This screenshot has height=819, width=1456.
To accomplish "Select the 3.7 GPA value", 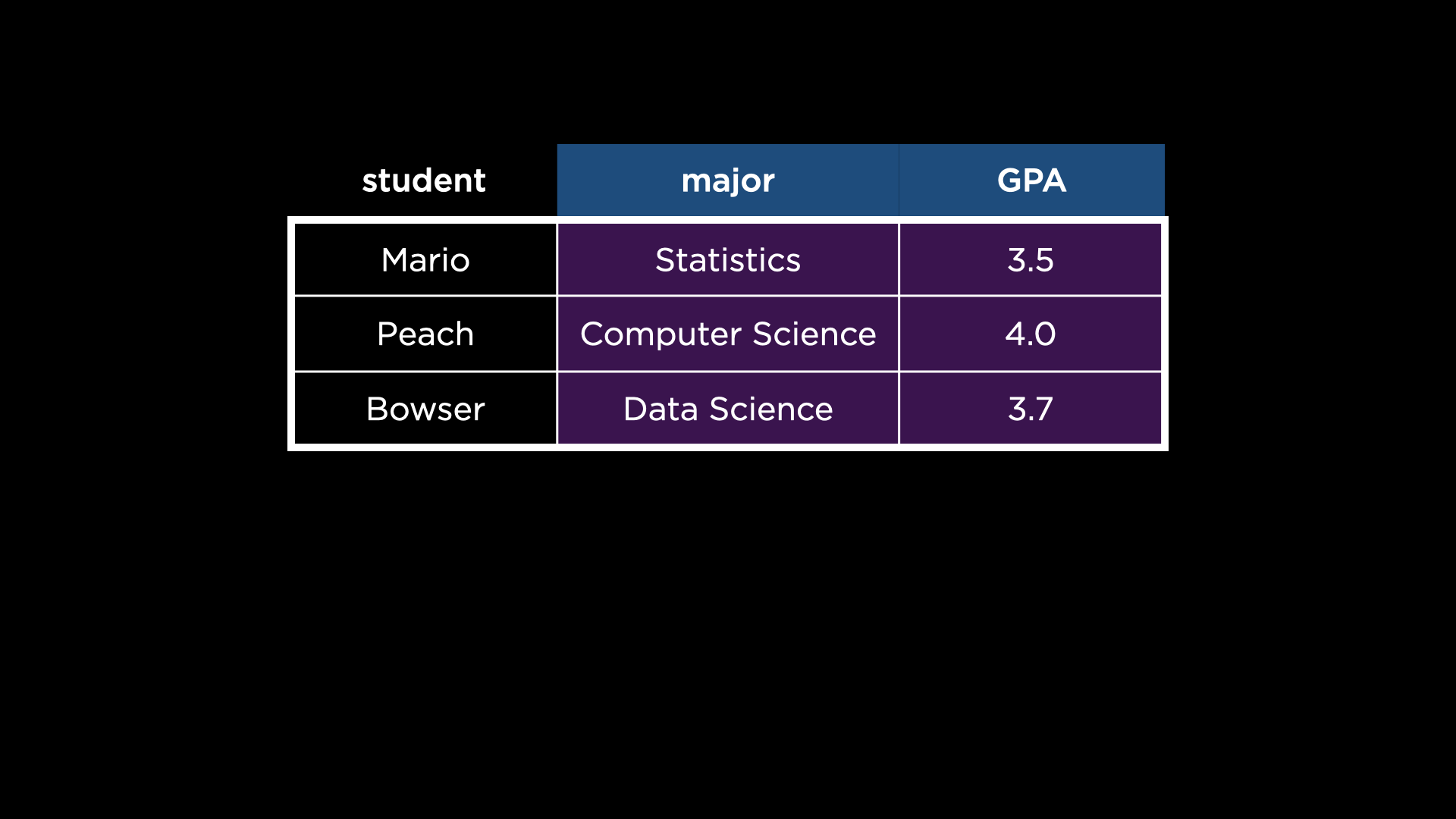I will click(1030, 409).
